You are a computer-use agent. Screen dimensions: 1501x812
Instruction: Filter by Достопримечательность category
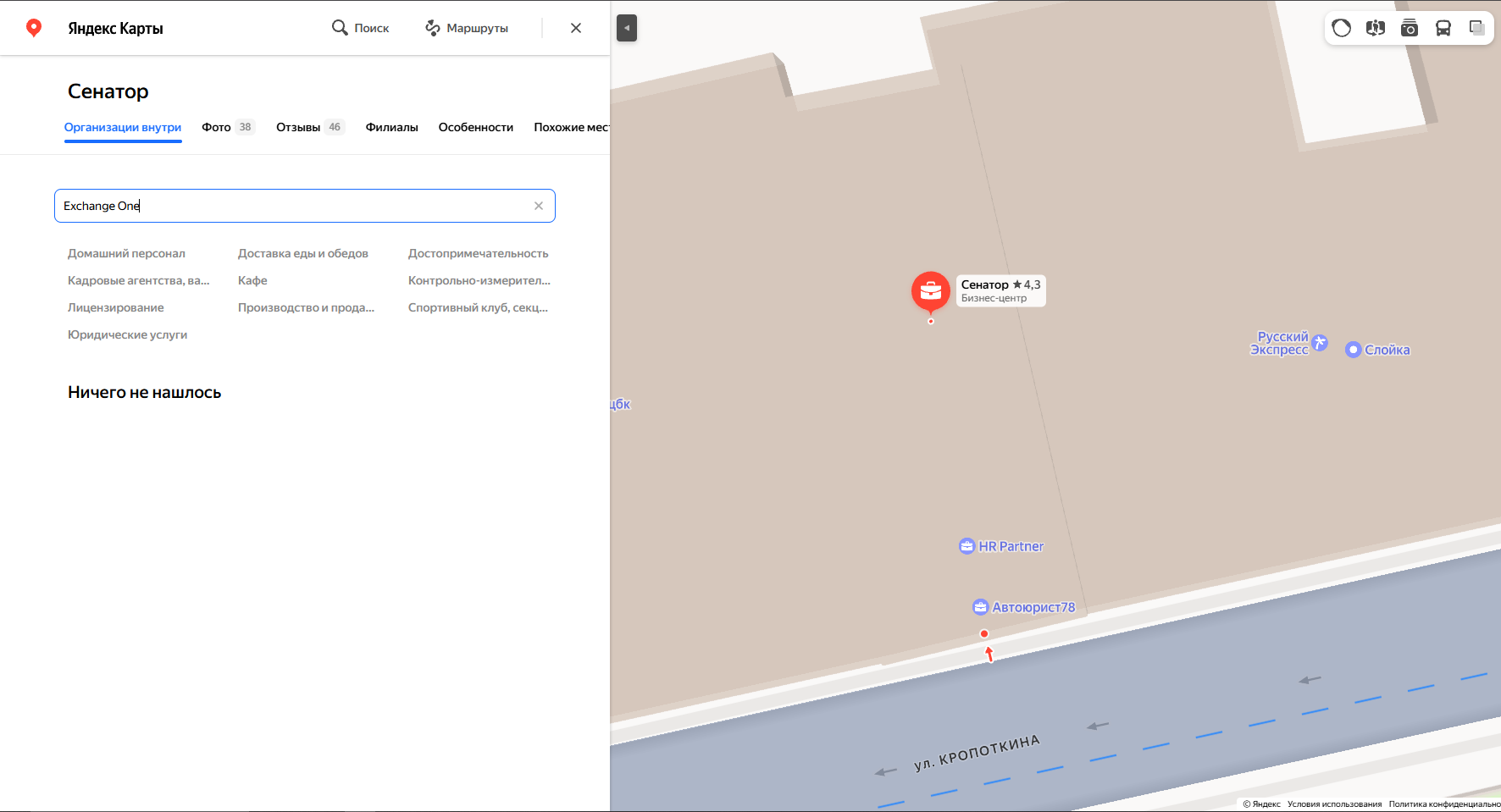pyautogui.click(x=479, y=253)
